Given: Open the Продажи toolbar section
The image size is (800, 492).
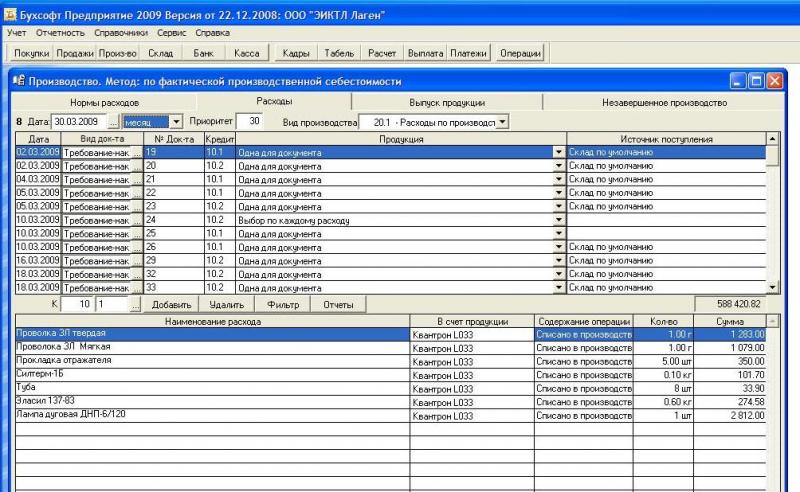Looking at the screenshot, I should pyautogui.click(x=75, y=53).
